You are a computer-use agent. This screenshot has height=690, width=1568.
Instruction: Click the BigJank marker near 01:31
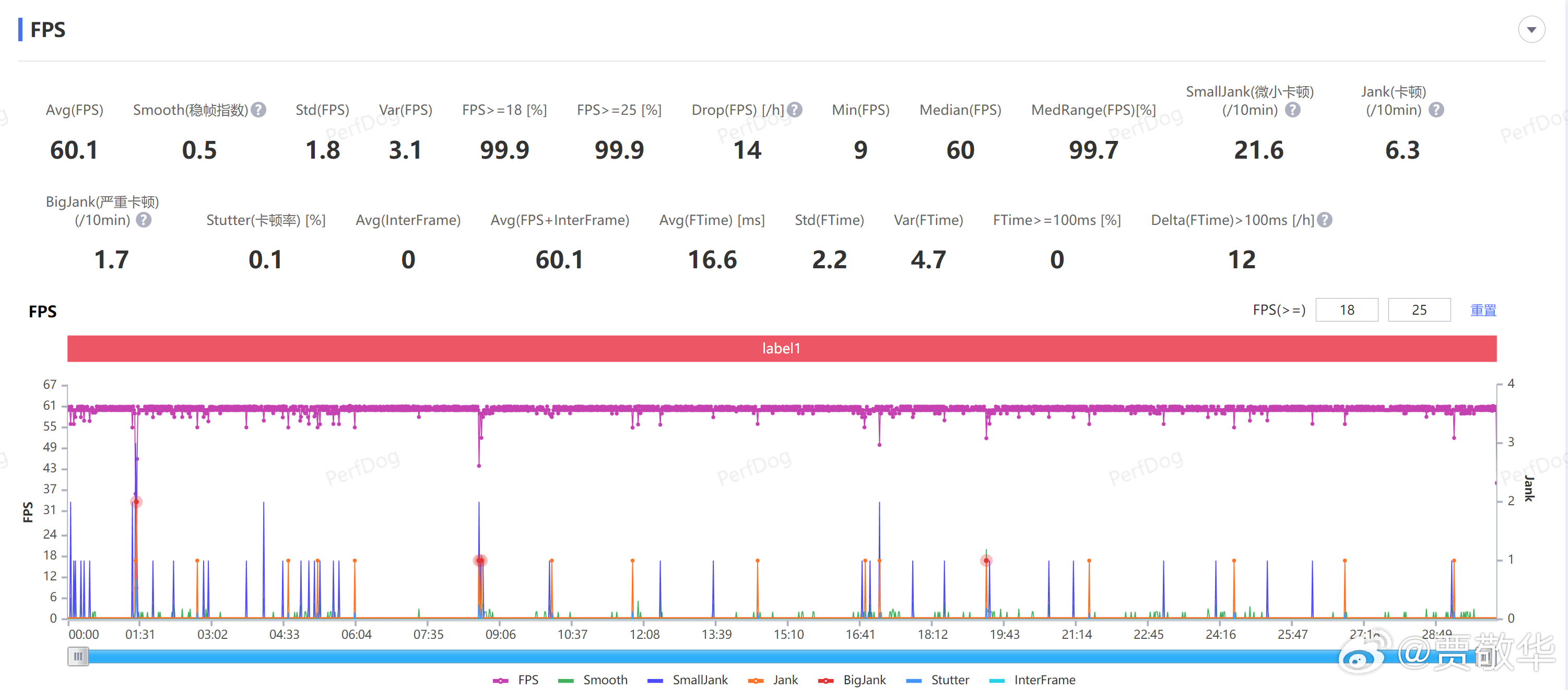point(136,502)
